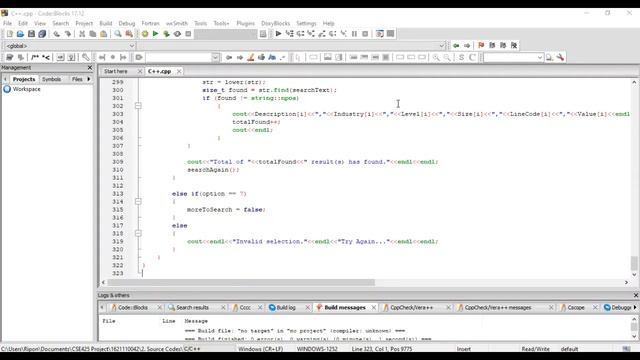Close the Management panel

pos(90,68)
